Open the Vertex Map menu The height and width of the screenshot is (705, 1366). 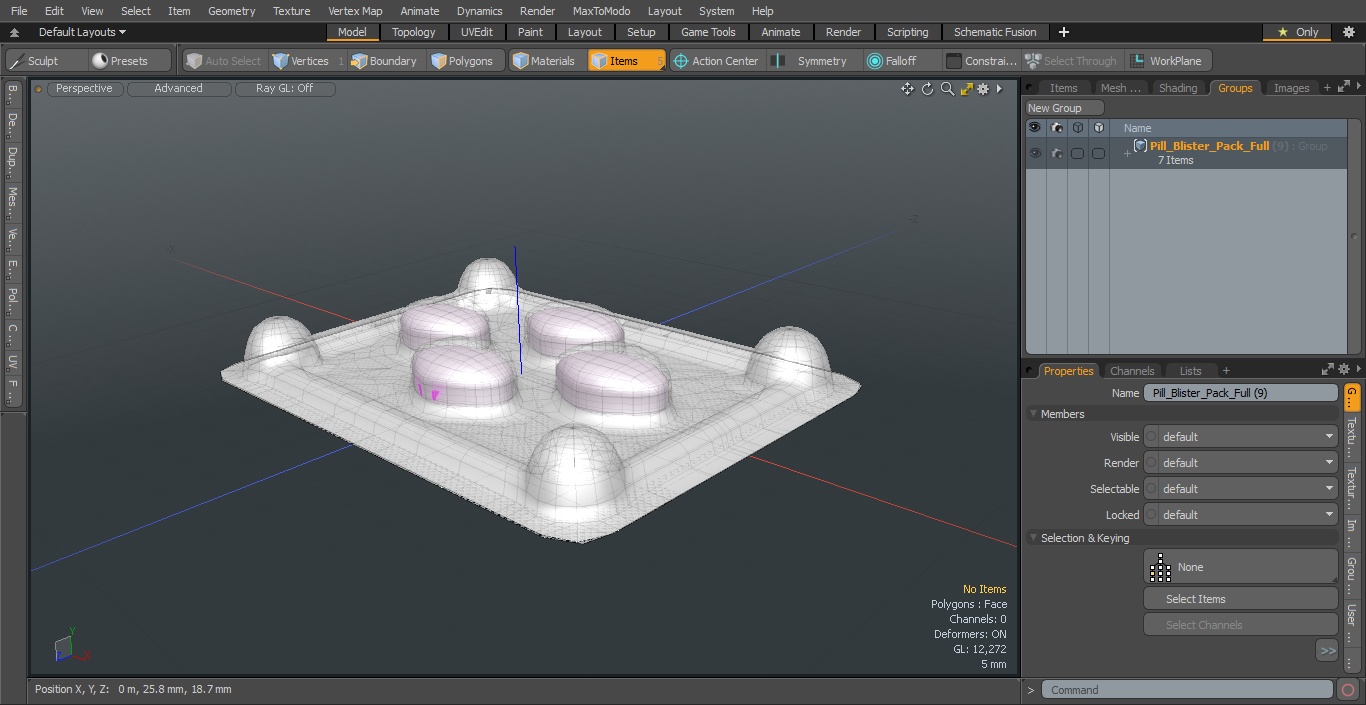tap(355, 11)
